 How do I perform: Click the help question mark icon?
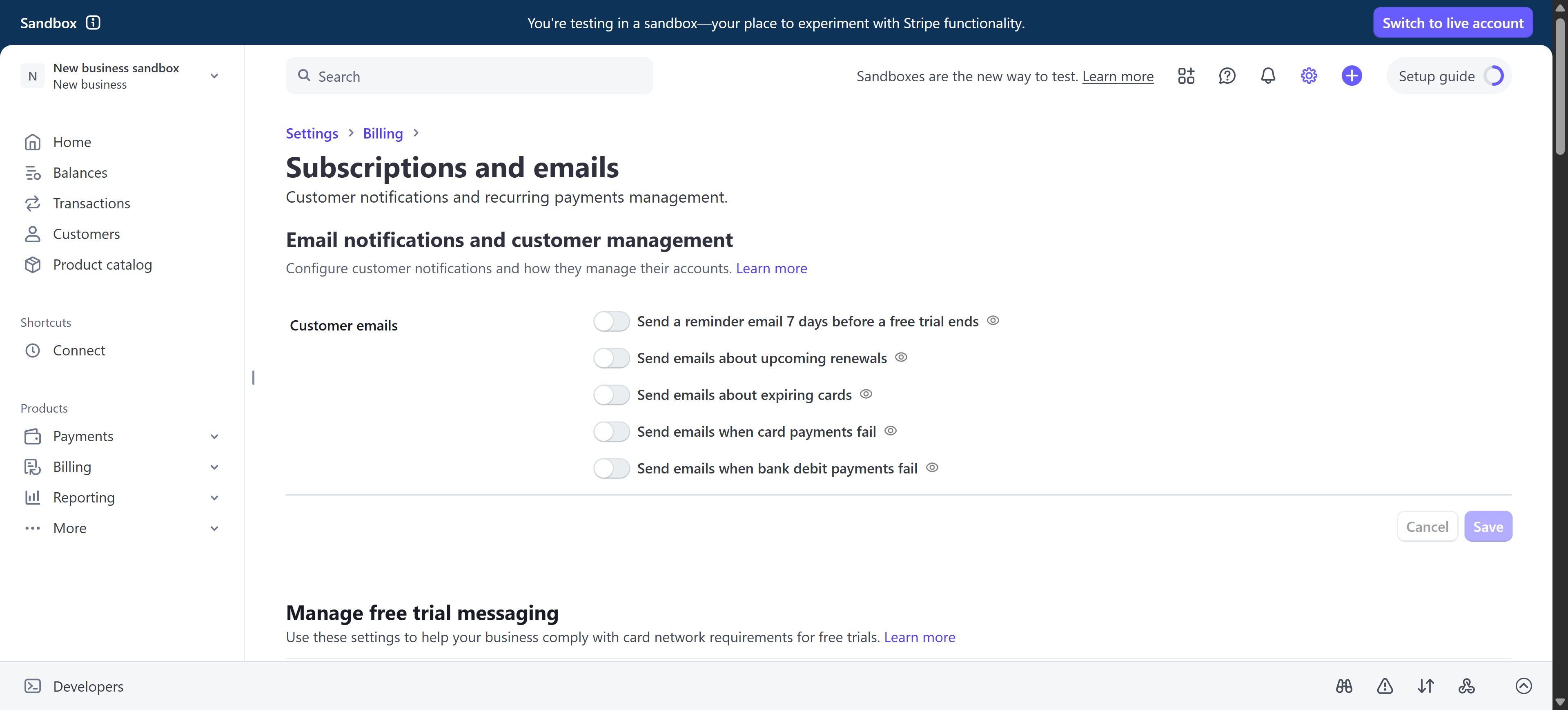1227,76
